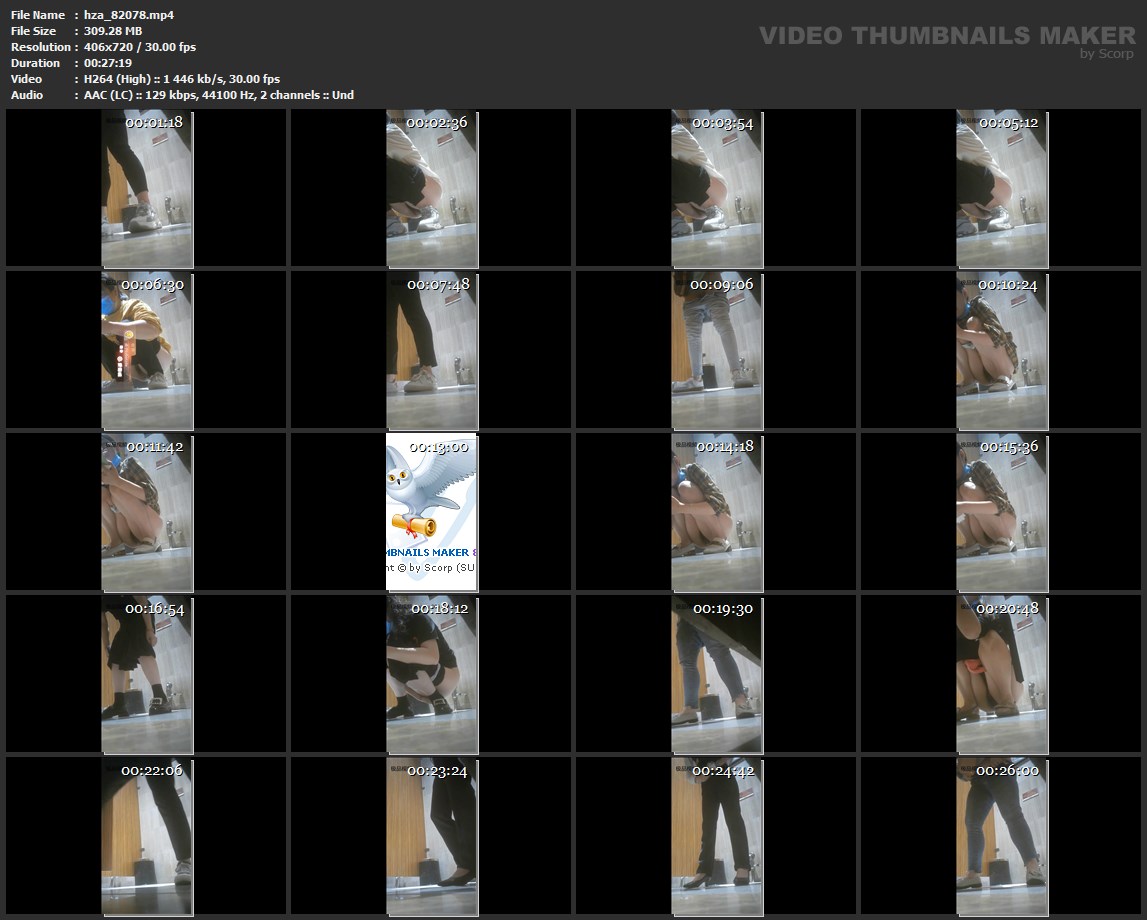Click the file name hza_82078.mp4
Viewport: 1147px width, 920px height.
(129, 15)
